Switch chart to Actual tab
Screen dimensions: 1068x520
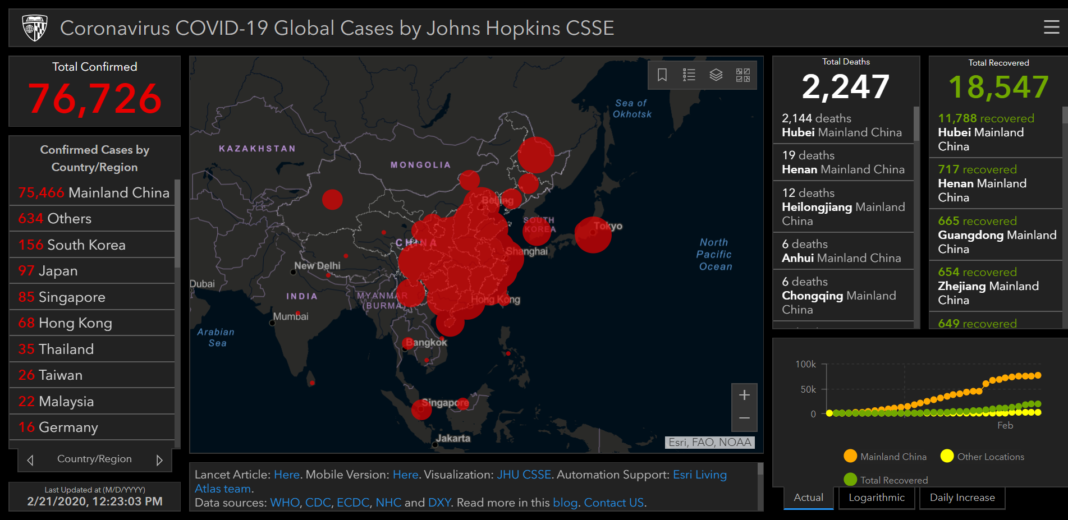808,498
